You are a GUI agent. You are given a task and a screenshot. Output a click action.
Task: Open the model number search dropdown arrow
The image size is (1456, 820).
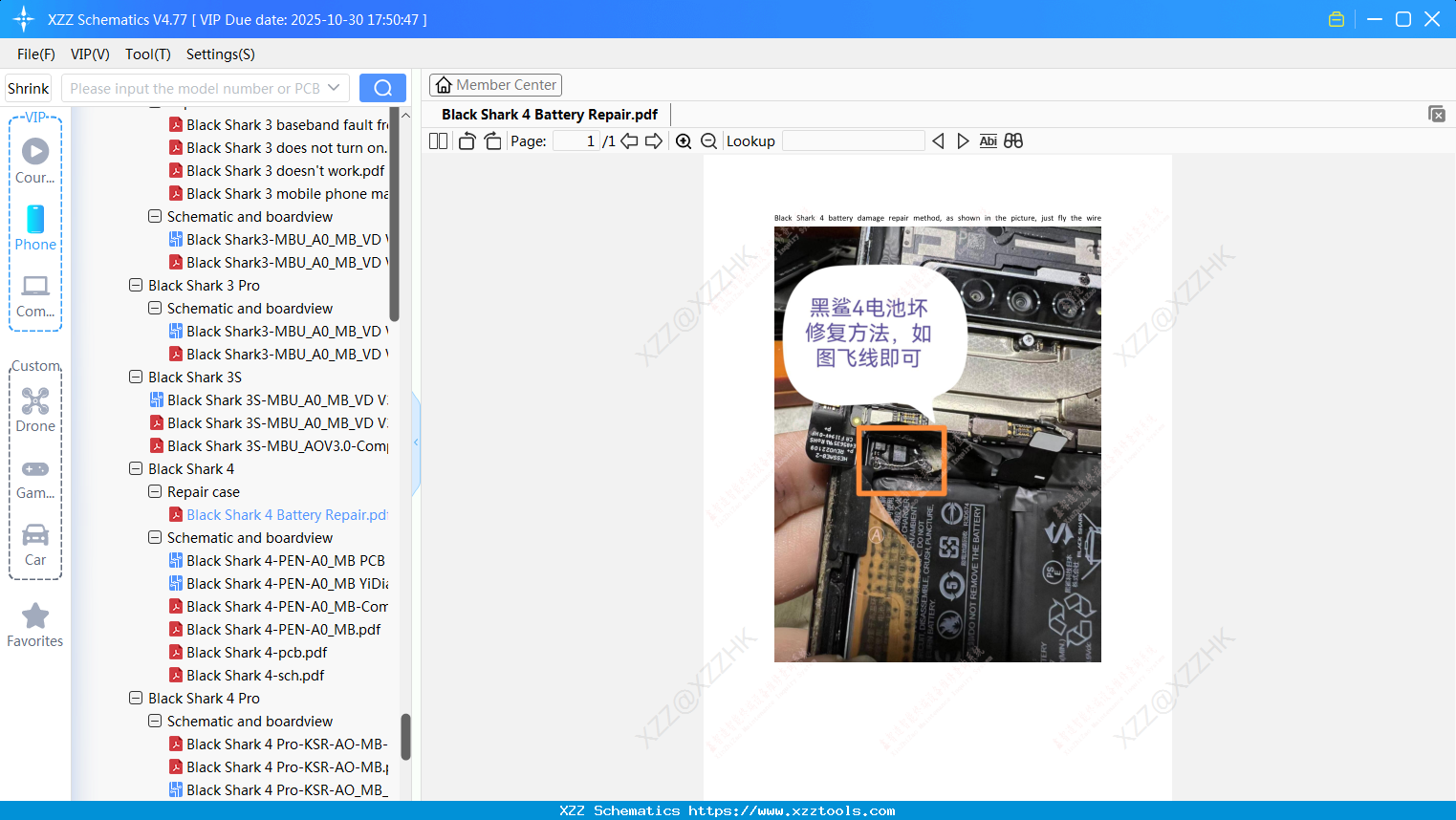(334, 88)
